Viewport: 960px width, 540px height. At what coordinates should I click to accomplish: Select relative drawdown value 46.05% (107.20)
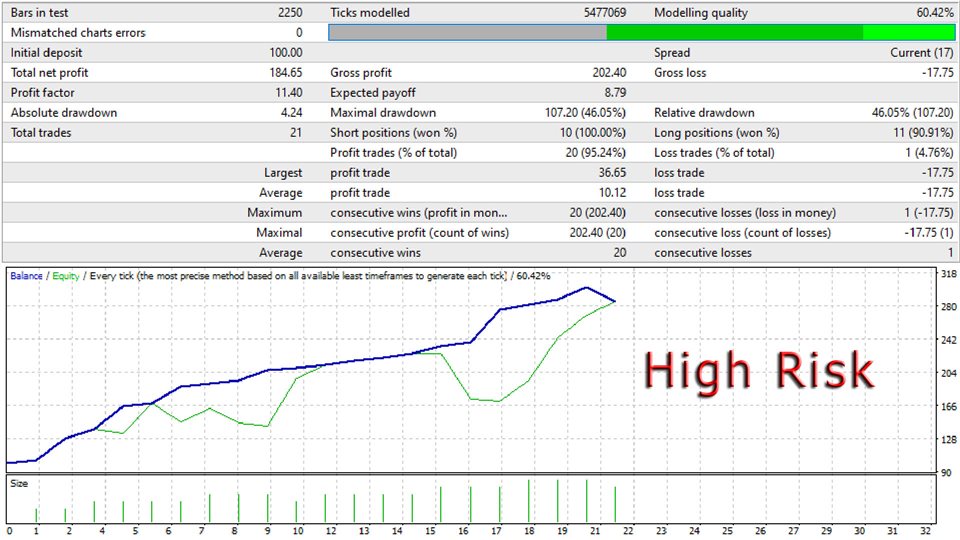click(x=913, y=113)
